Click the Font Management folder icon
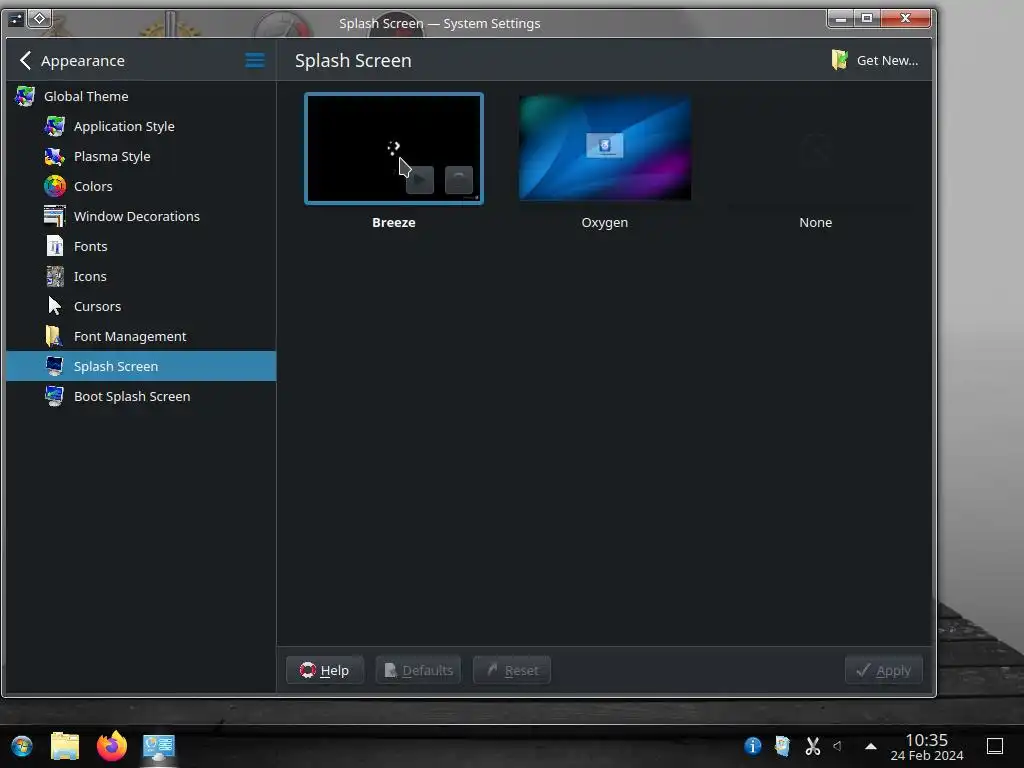 (x=55, y=336)
